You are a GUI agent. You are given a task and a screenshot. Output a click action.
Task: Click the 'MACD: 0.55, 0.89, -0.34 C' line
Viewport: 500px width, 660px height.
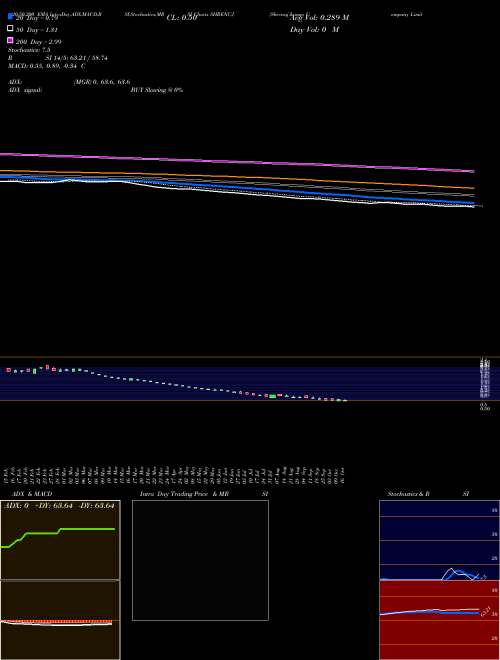click(x=47, y=66)
